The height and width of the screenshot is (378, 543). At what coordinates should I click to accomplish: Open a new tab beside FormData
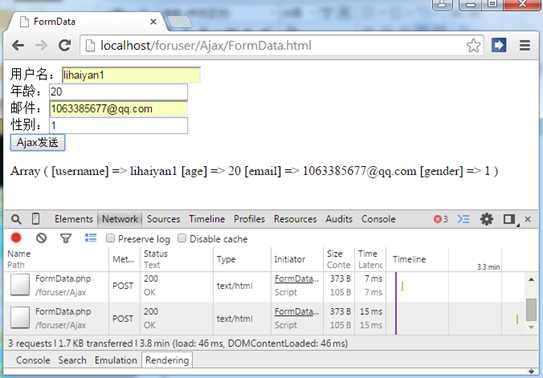(180, 22)
